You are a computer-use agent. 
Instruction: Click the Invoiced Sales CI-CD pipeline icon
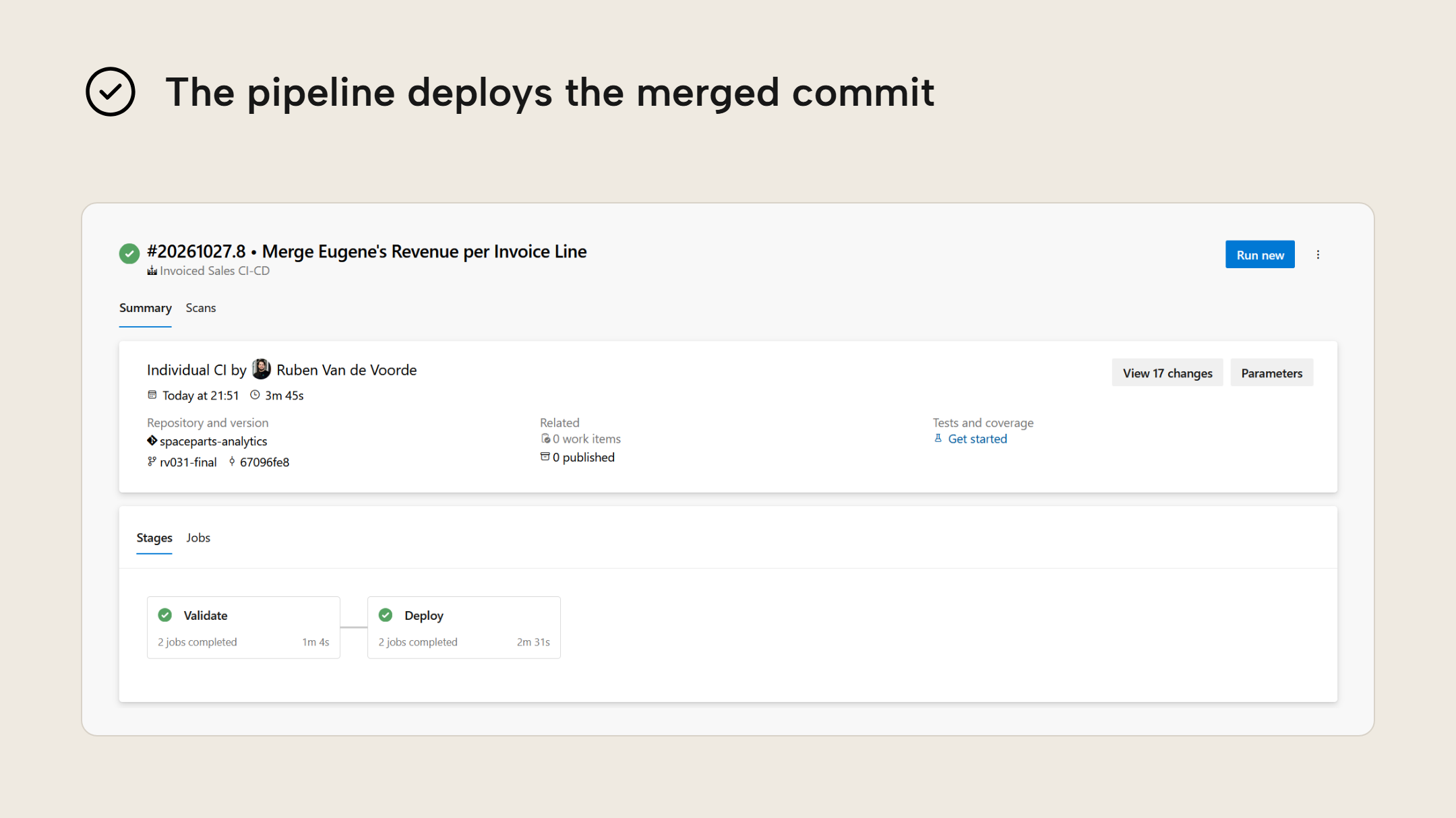152,271
